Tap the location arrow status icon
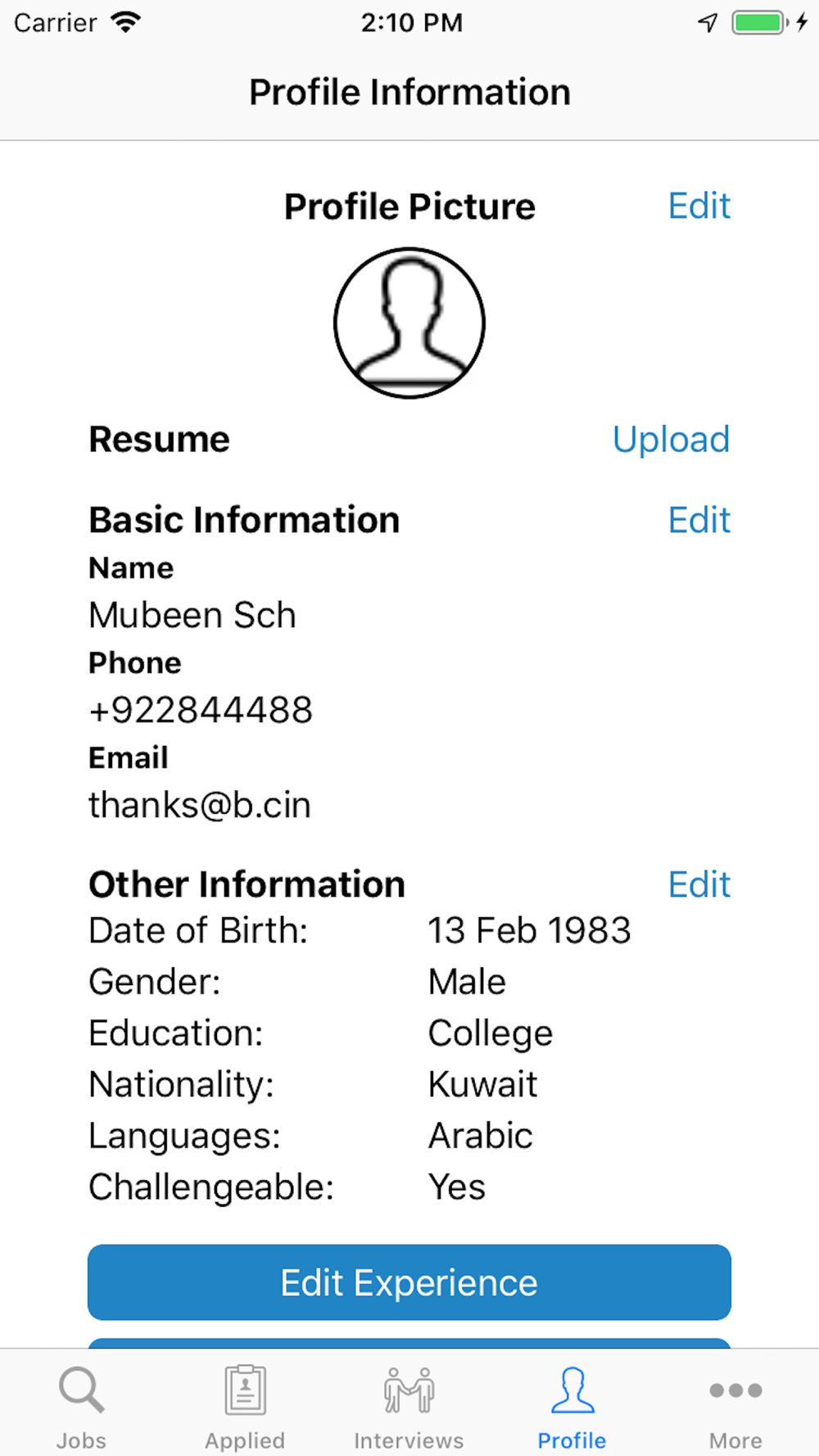 708,22
